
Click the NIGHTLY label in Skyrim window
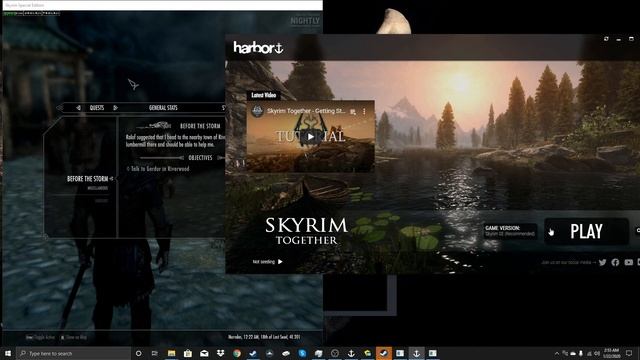click(305, 21)
